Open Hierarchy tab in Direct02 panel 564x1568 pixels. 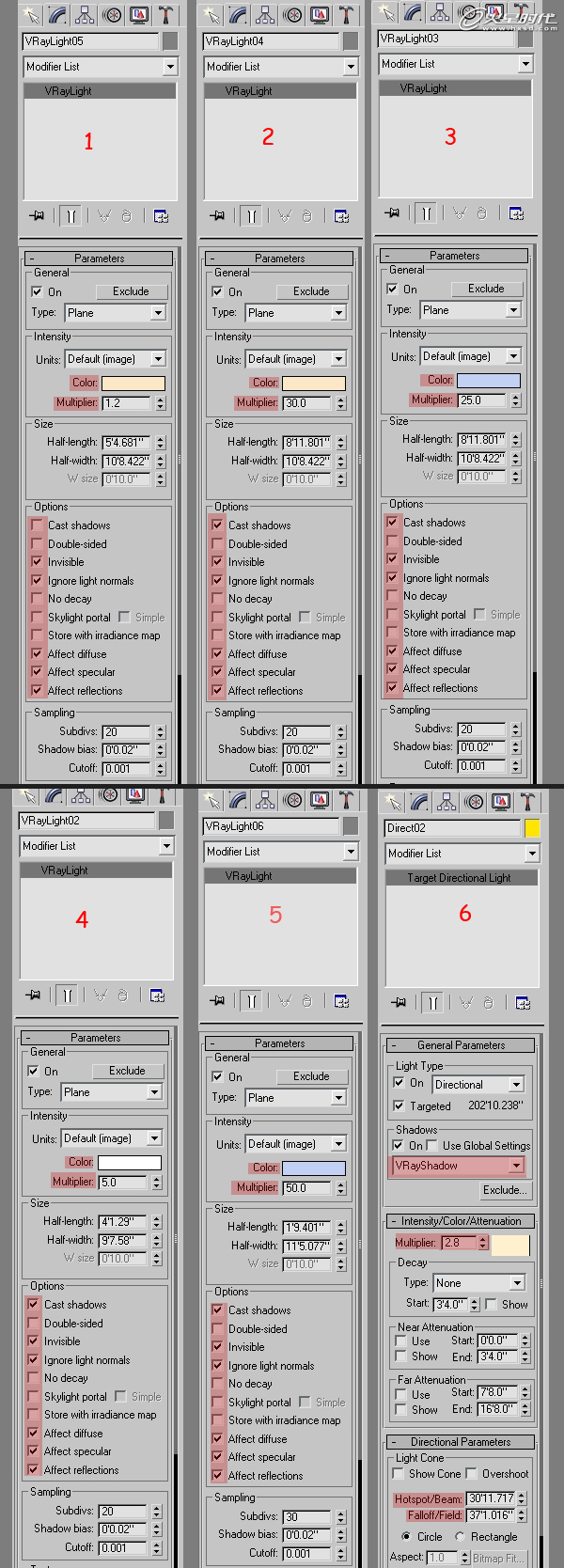click(x=447, y=803)
